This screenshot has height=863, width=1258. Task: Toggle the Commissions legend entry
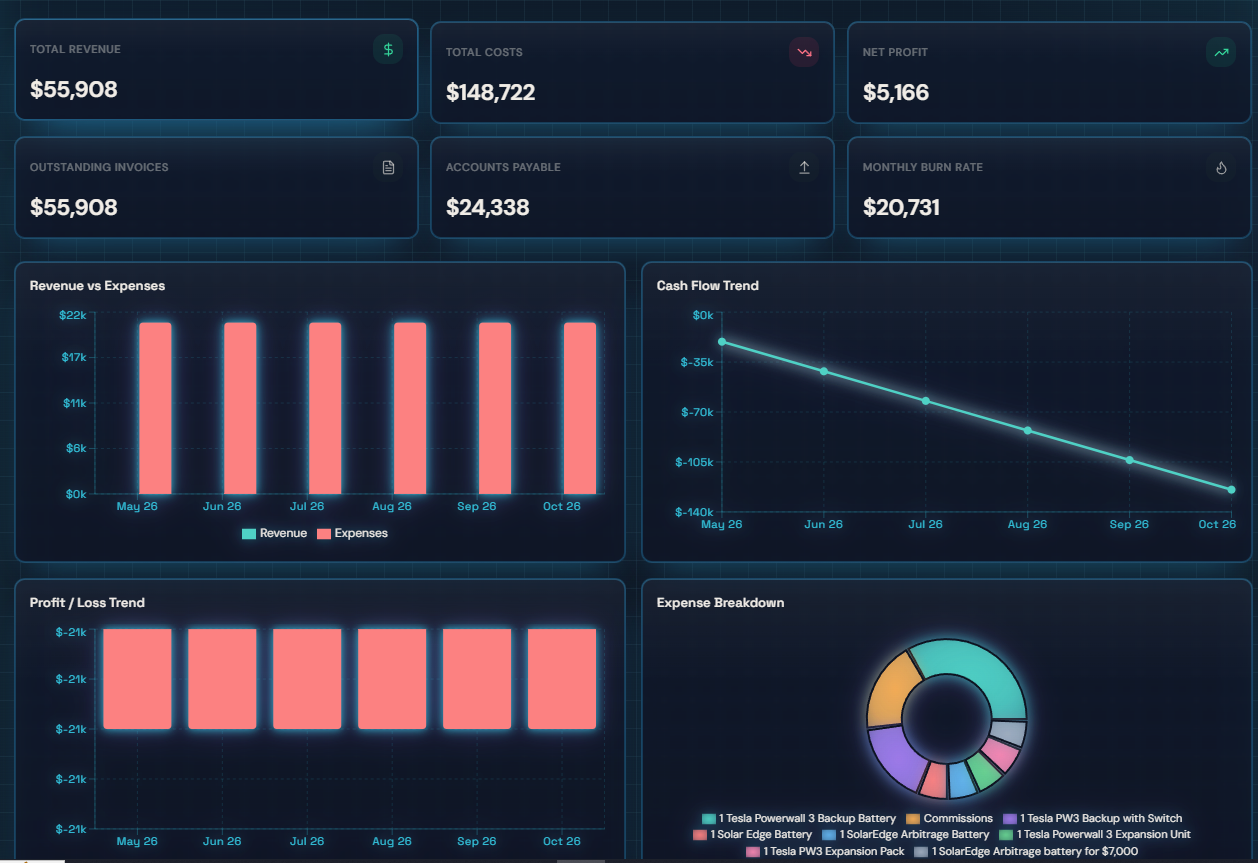(x=949, y=818)
